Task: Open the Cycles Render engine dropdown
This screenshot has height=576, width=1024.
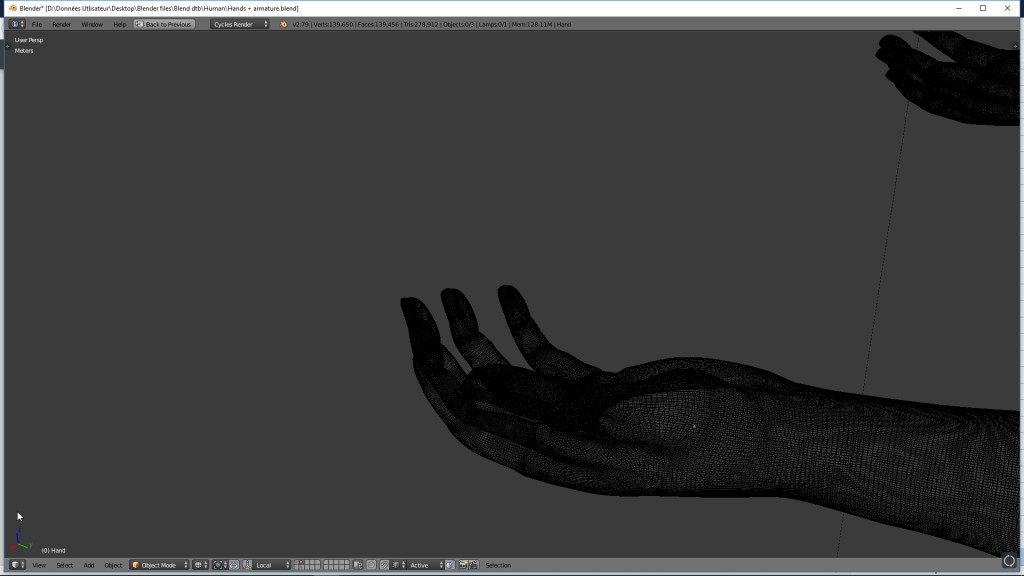Action: (x=240, y=24)
